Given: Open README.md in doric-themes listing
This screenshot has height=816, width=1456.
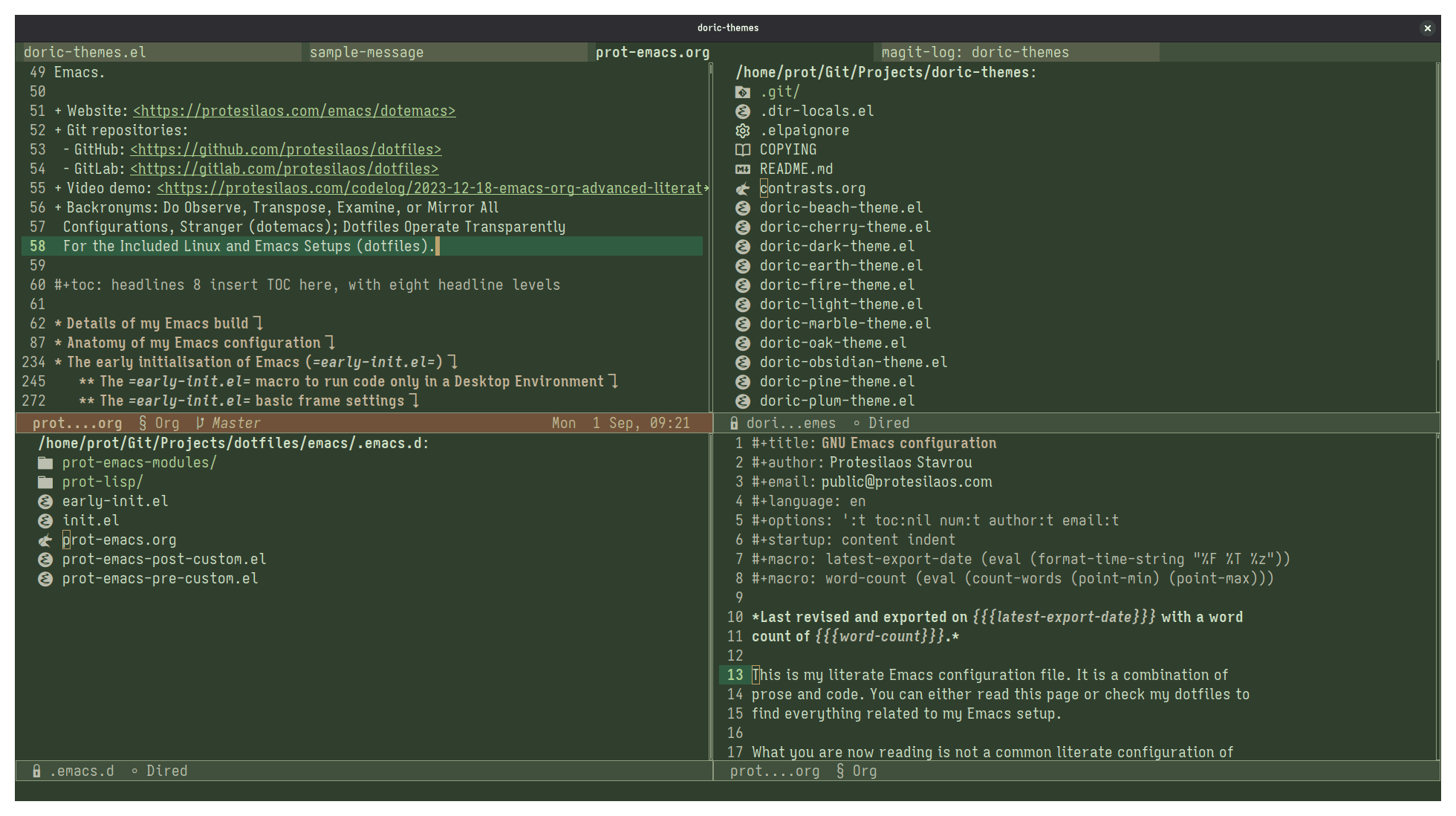Looking at the screenshot, I should coord(796,169).
